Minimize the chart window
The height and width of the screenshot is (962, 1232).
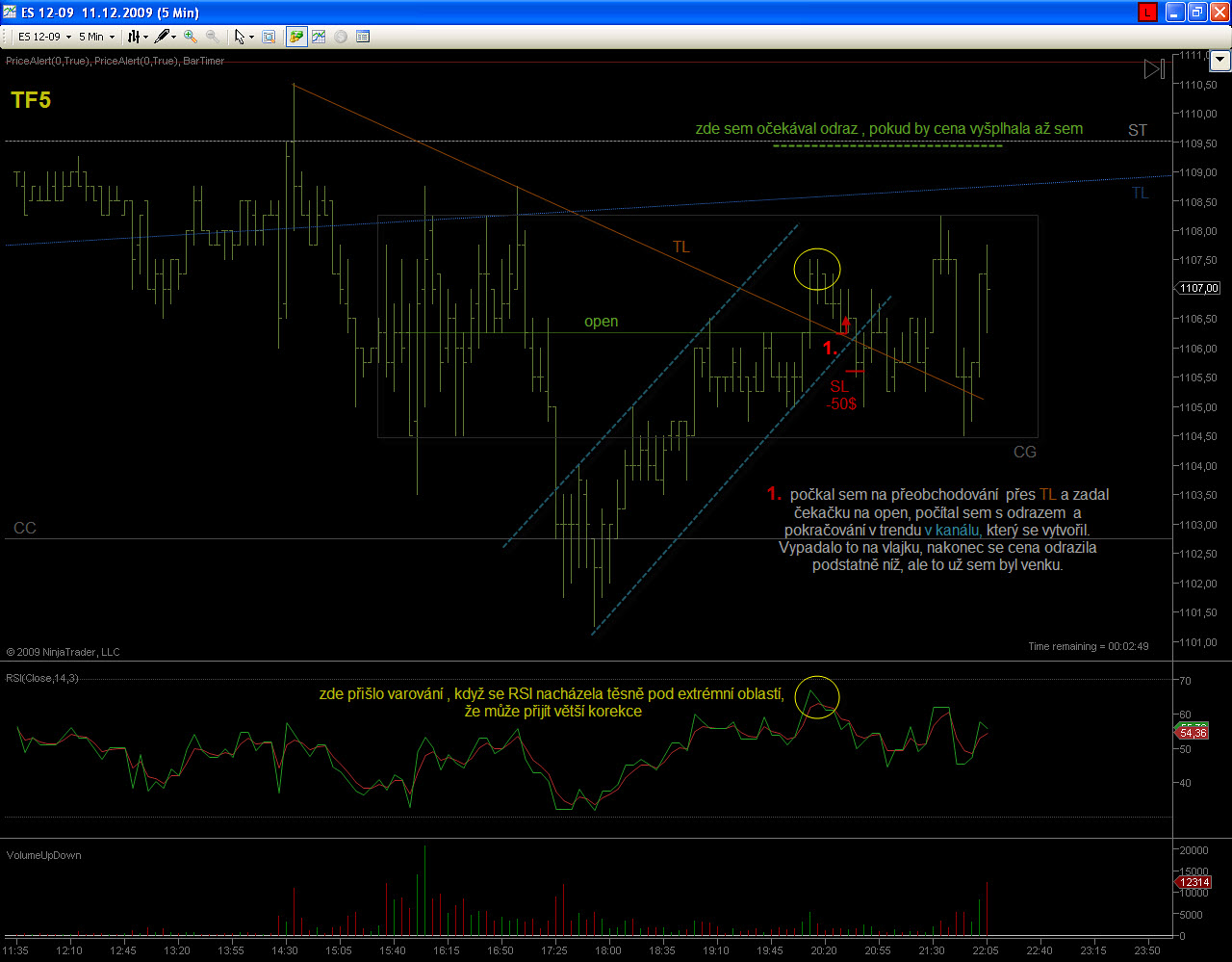[x=1174, y=12]
